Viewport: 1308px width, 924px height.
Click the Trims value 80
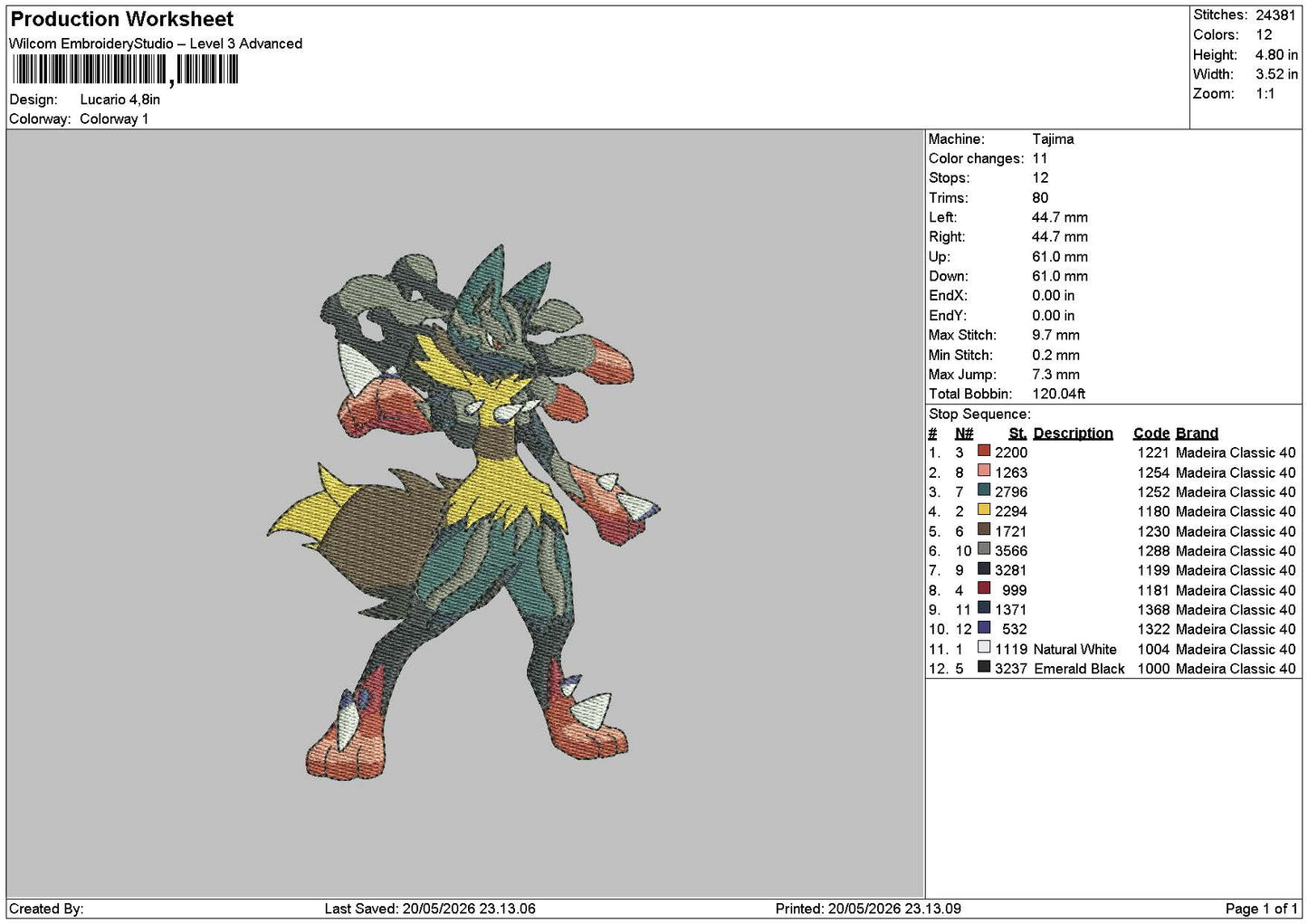(1040, 197)
